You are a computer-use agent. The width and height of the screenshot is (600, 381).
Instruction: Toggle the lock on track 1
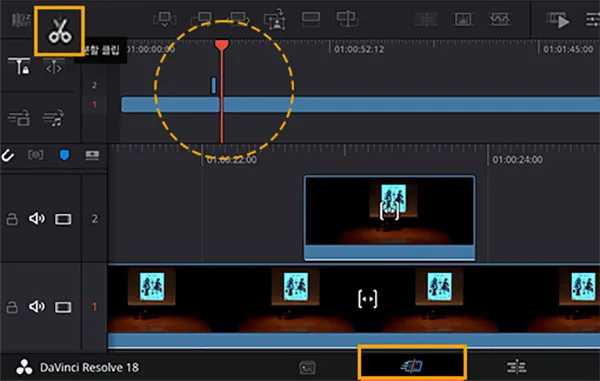(12, 307)
